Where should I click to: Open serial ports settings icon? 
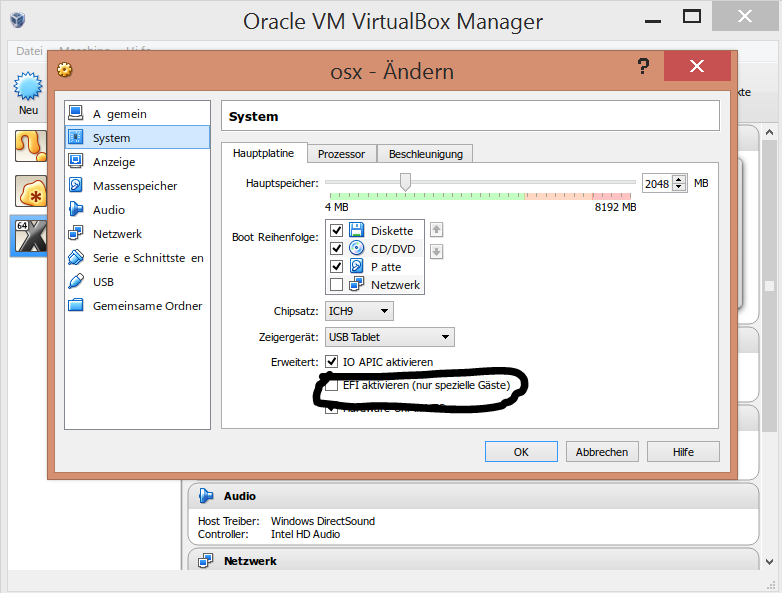76,257
